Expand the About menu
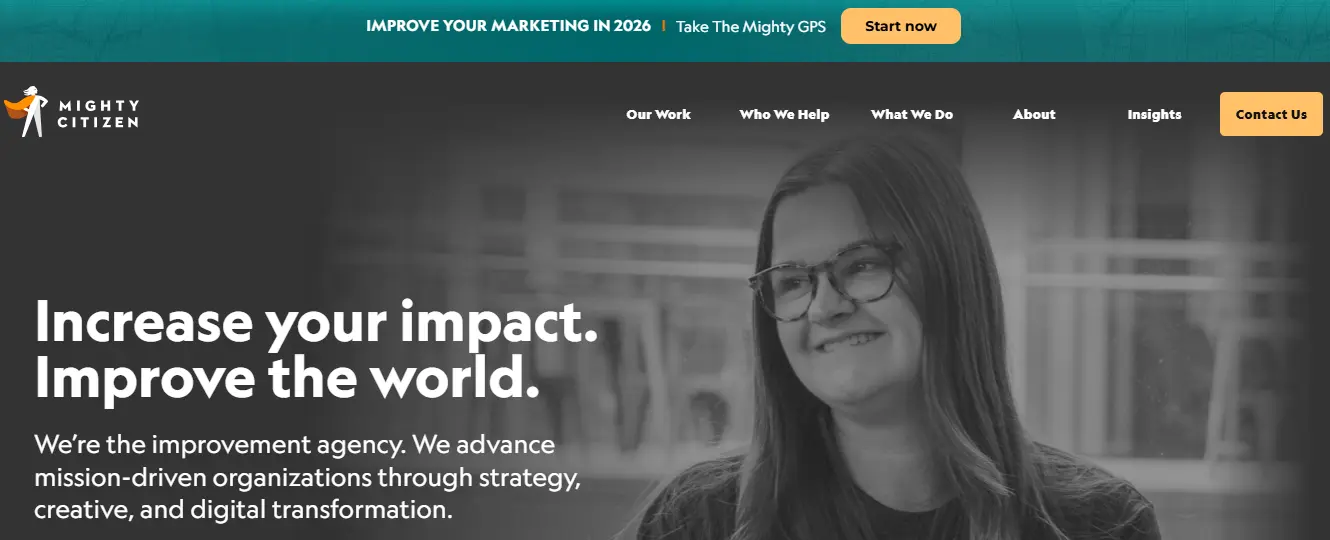1330x540 pixels. pos(1034,114)
